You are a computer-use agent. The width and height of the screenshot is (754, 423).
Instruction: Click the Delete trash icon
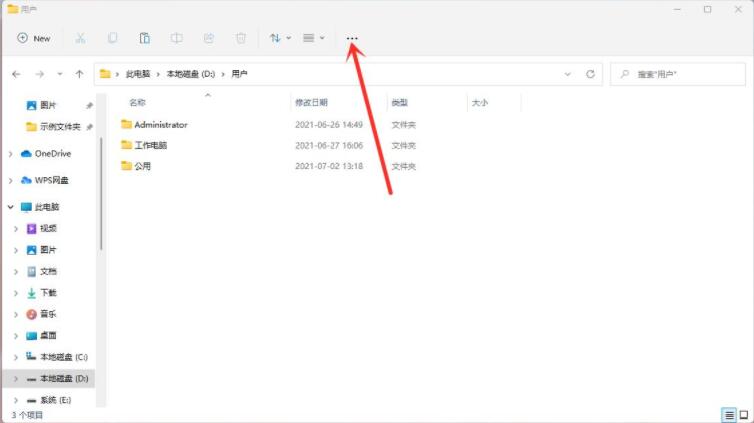coord(241,38)
